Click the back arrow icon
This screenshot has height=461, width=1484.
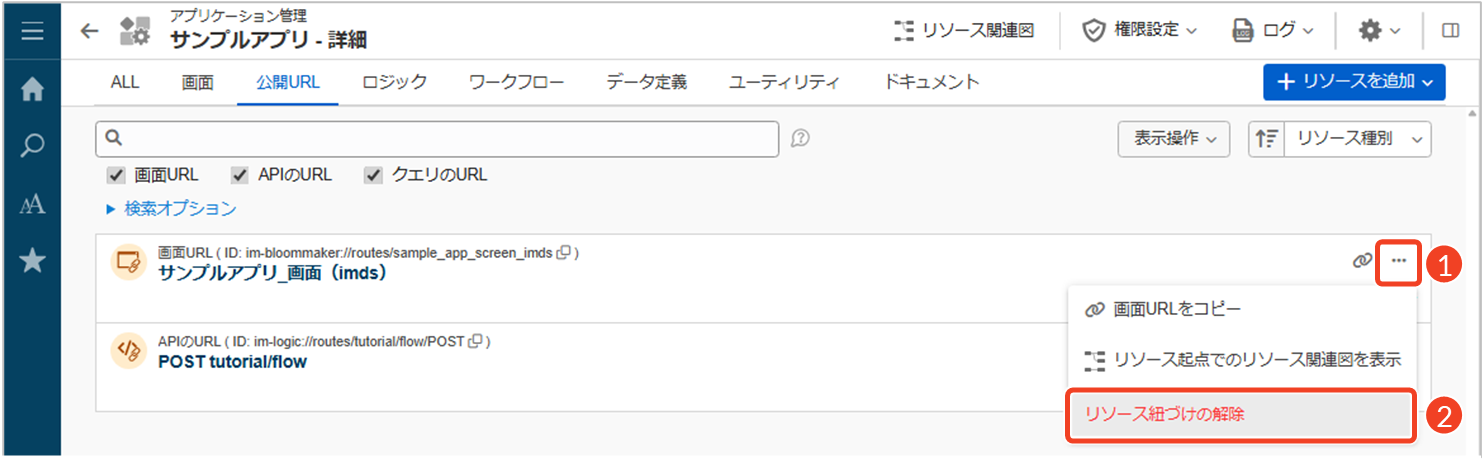[x=90, y=31]
